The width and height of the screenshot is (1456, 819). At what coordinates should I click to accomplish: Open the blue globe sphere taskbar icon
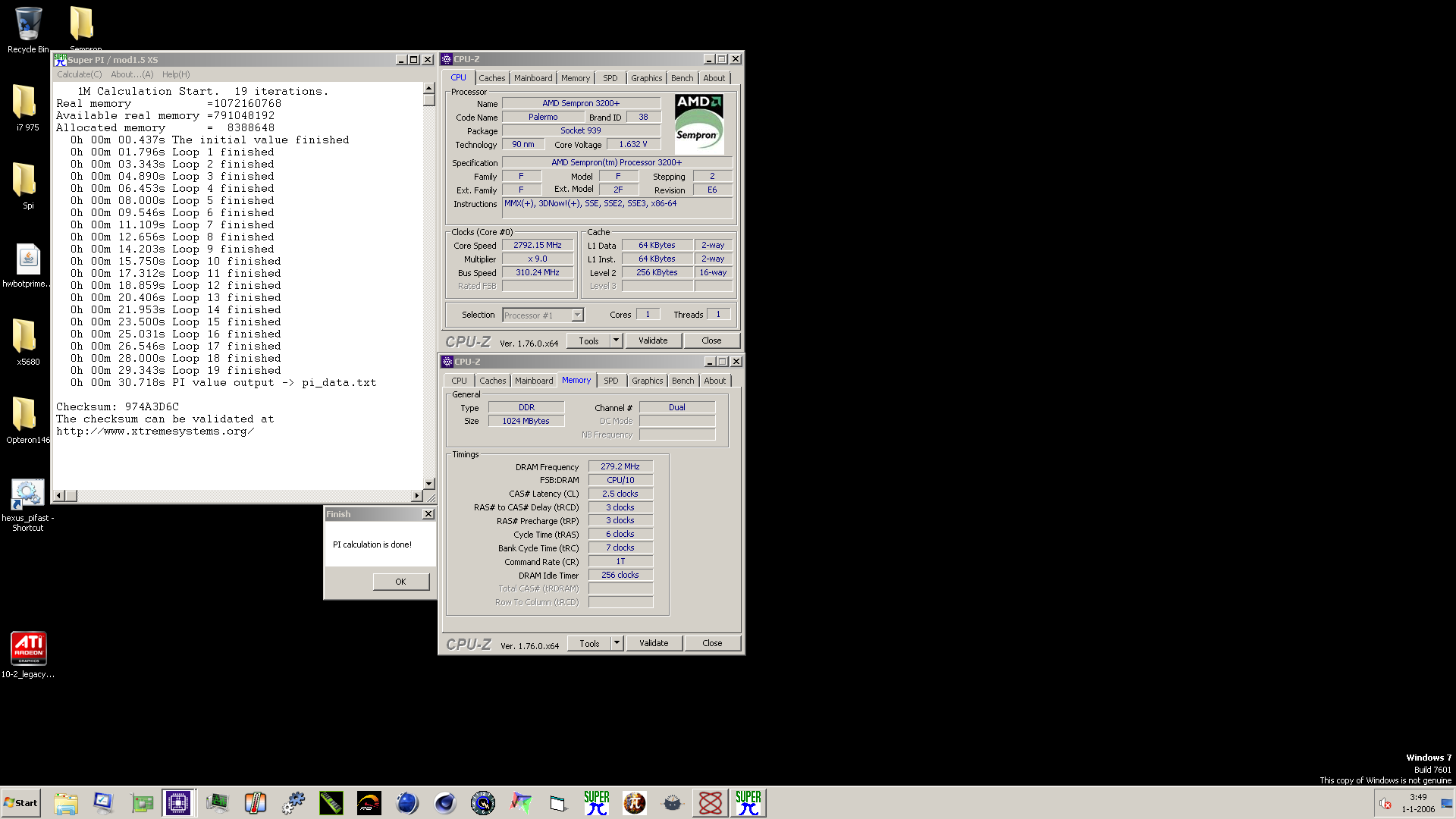(407, 803)
